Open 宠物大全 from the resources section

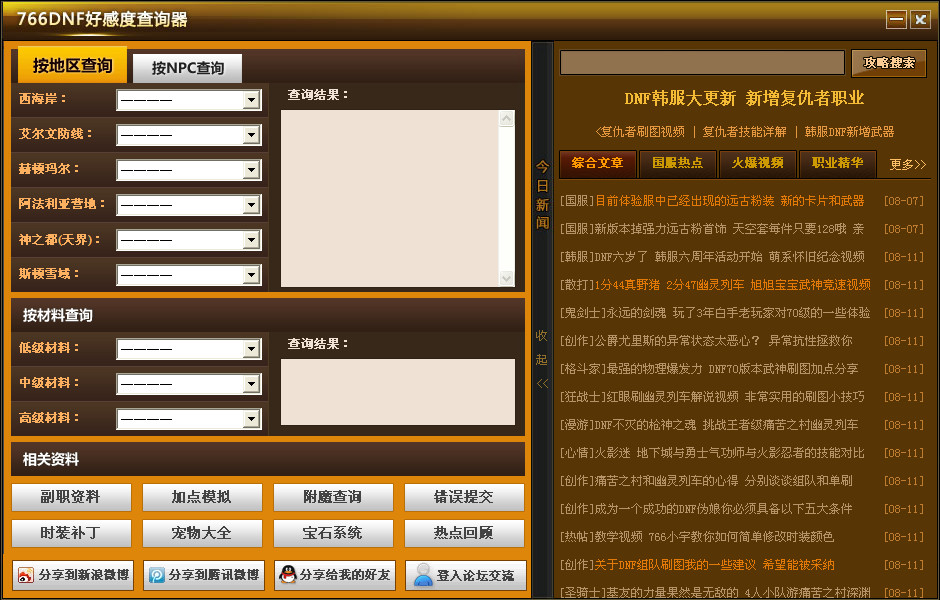(202, 533)
